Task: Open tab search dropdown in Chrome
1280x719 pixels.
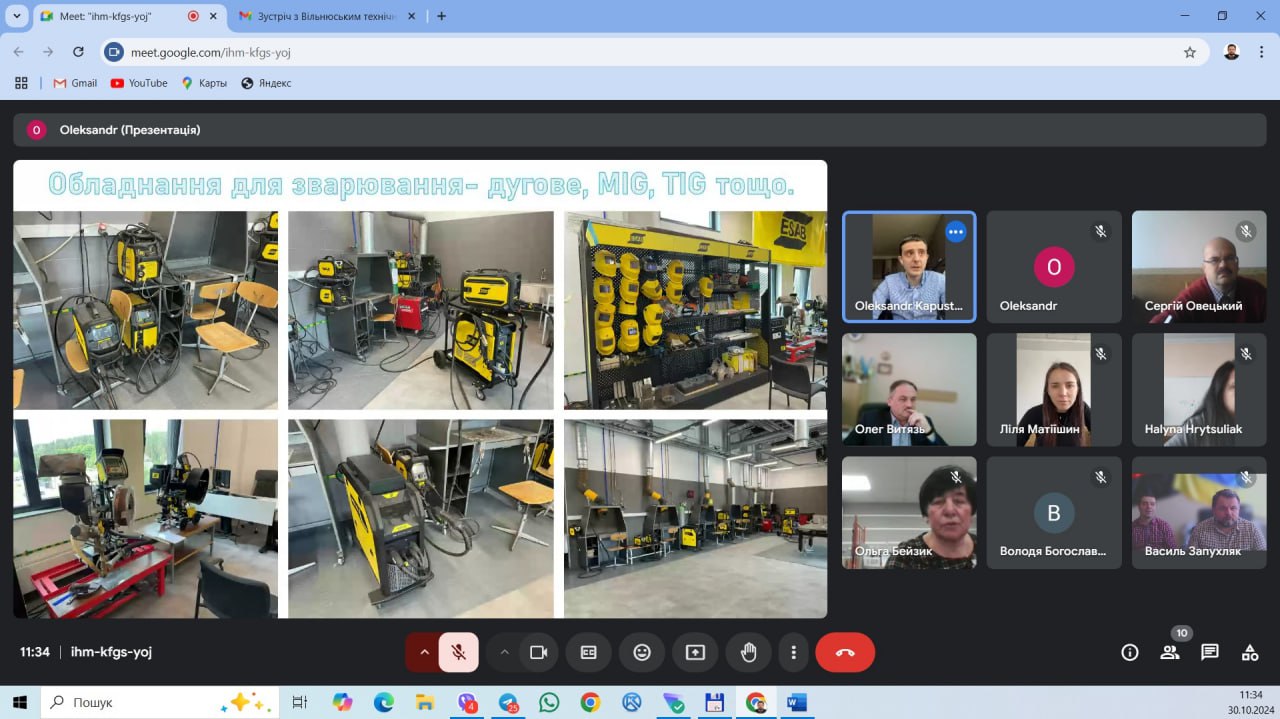Action: [16, 16]
